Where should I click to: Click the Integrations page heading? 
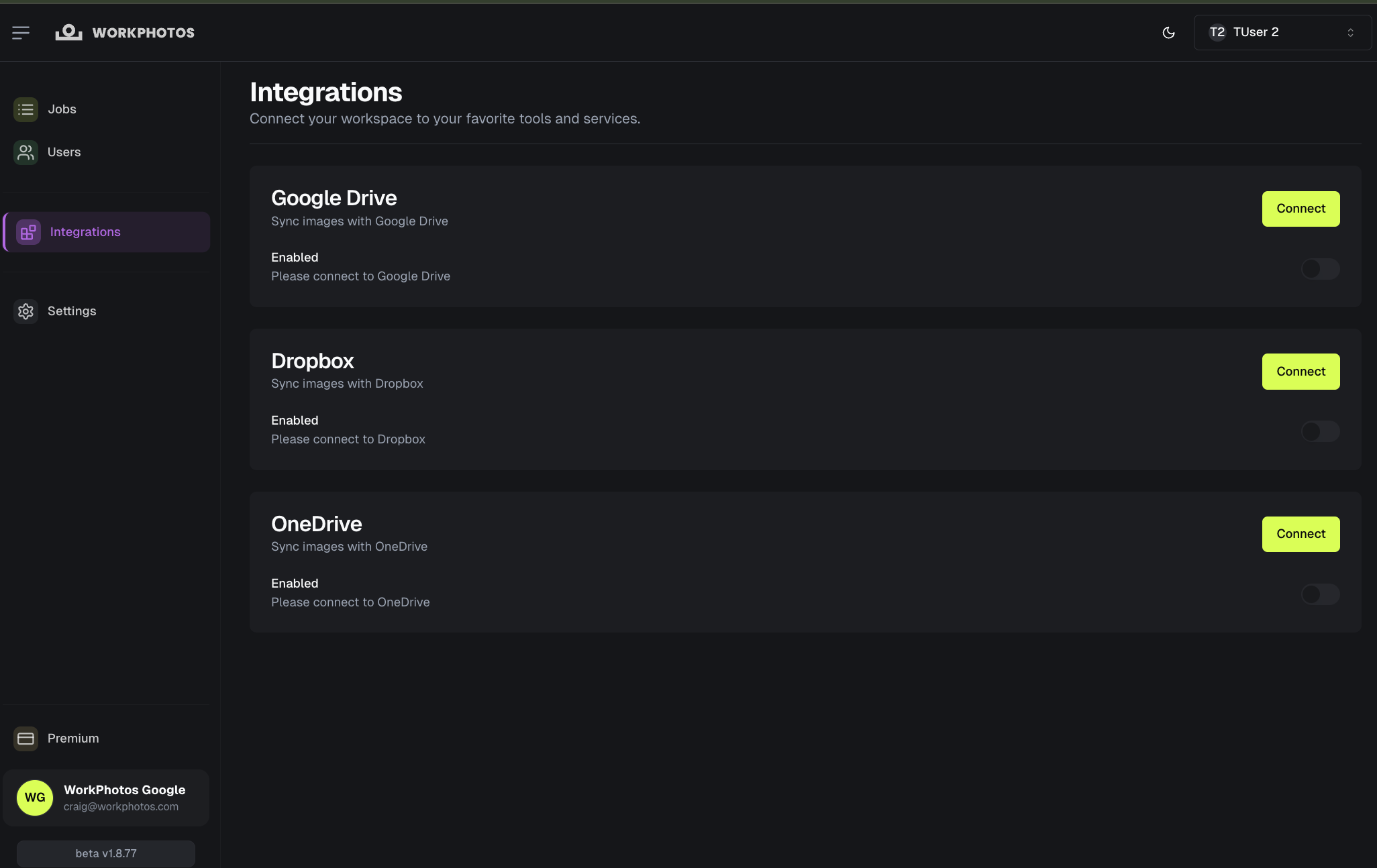(325, 93)
